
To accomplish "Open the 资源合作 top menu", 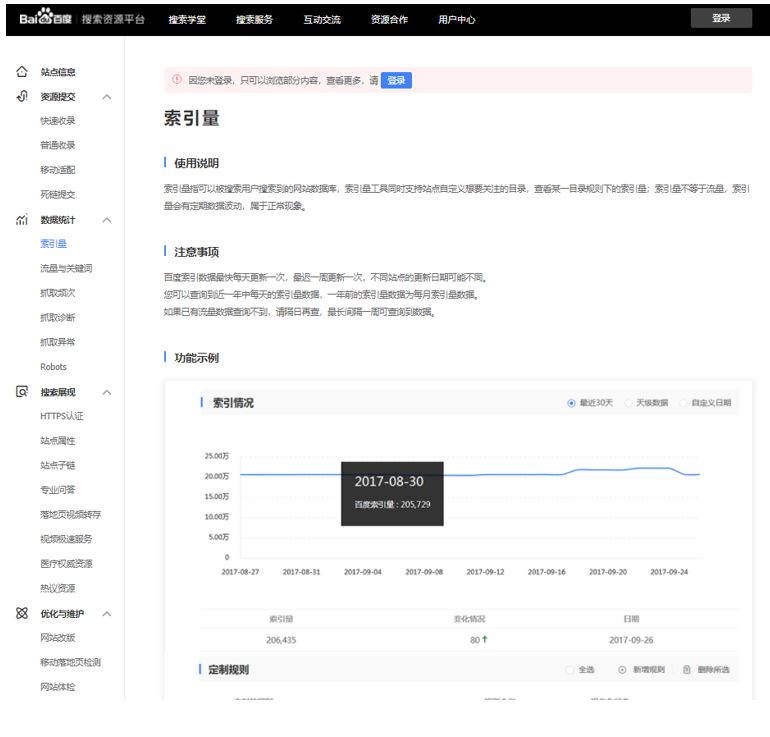I will pos(389,20).
